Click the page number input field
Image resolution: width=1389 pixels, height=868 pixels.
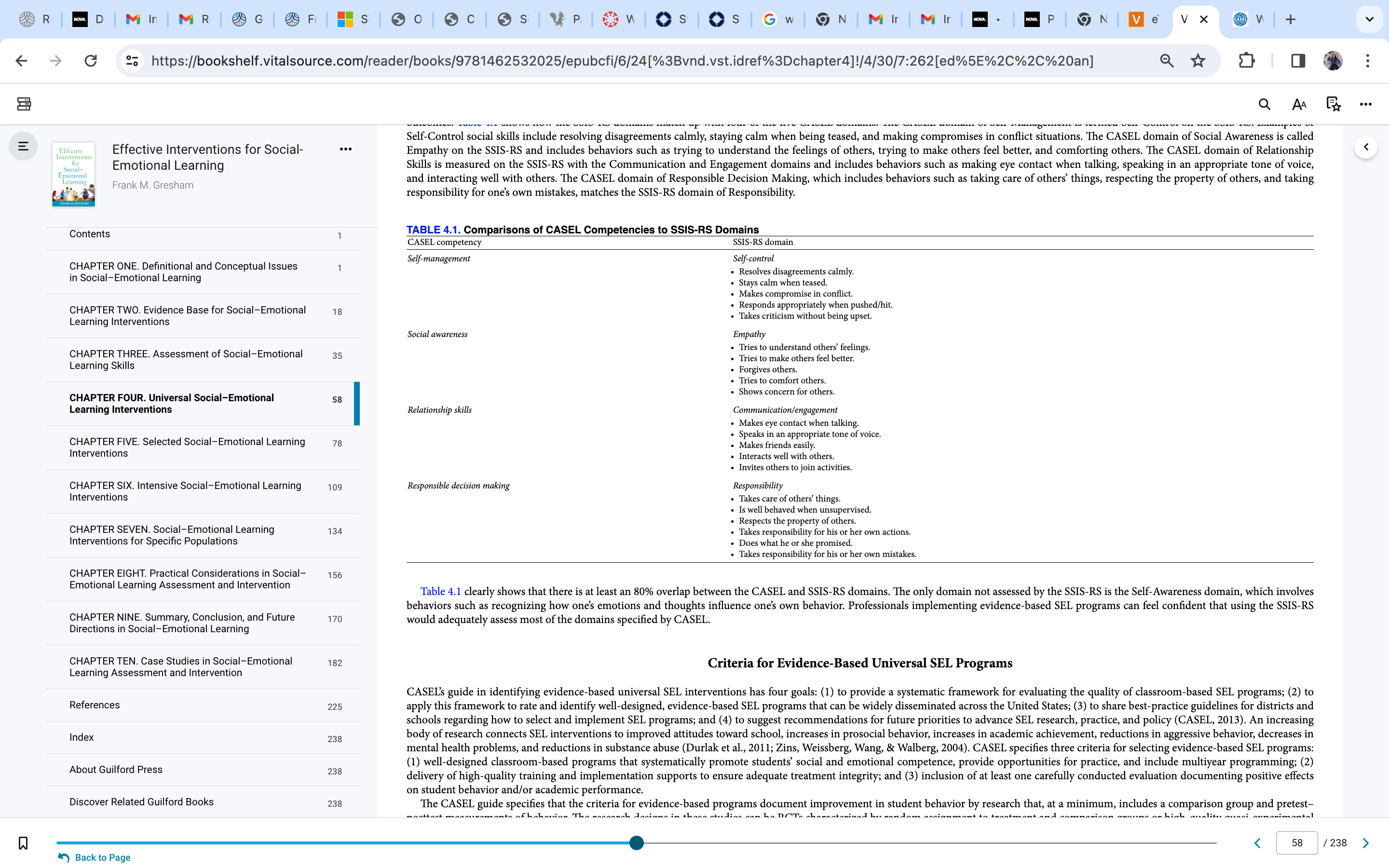click(1296, 843)
